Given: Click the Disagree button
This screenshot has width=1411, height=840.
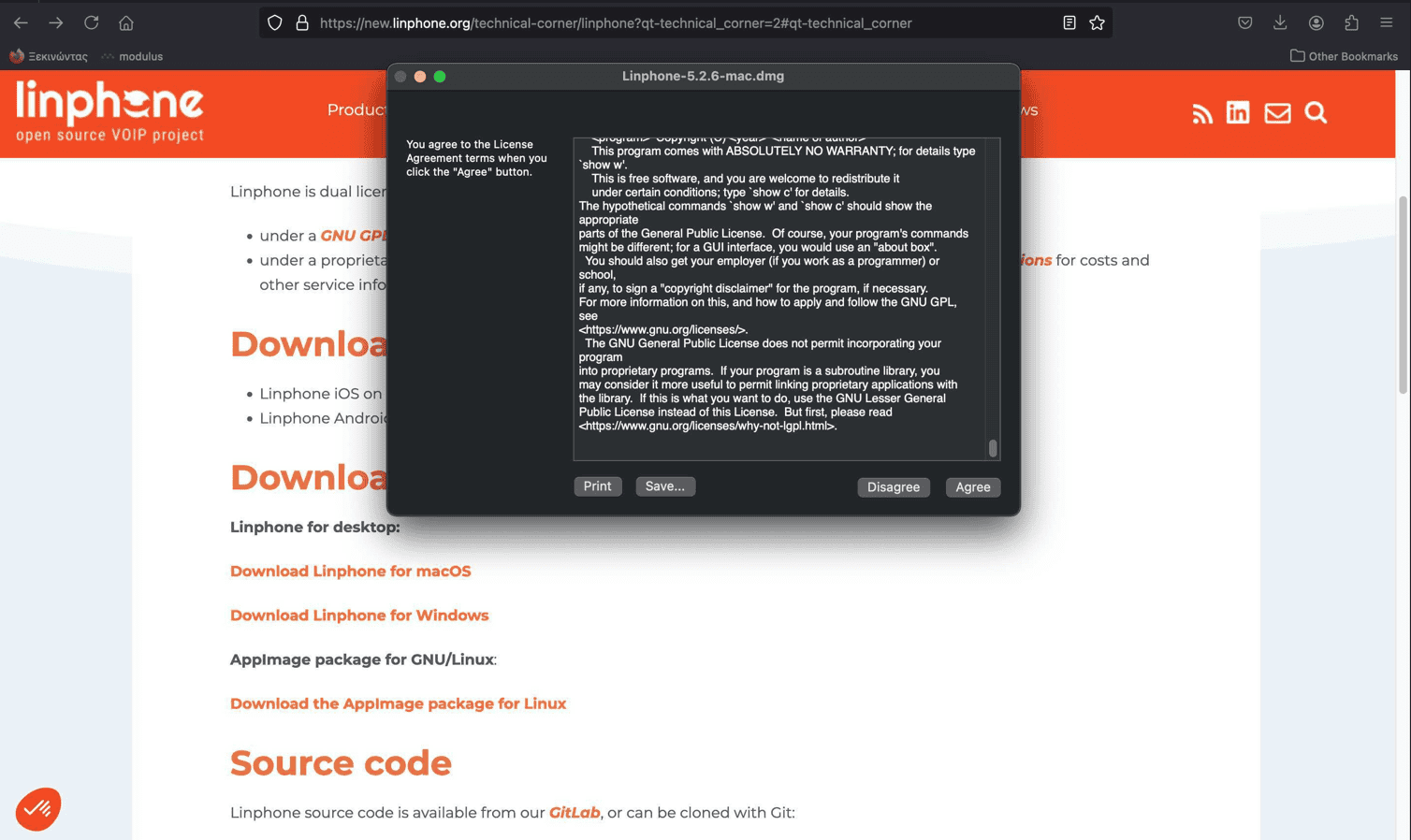Looking at the screenshot, I should [x=893, y=487].
